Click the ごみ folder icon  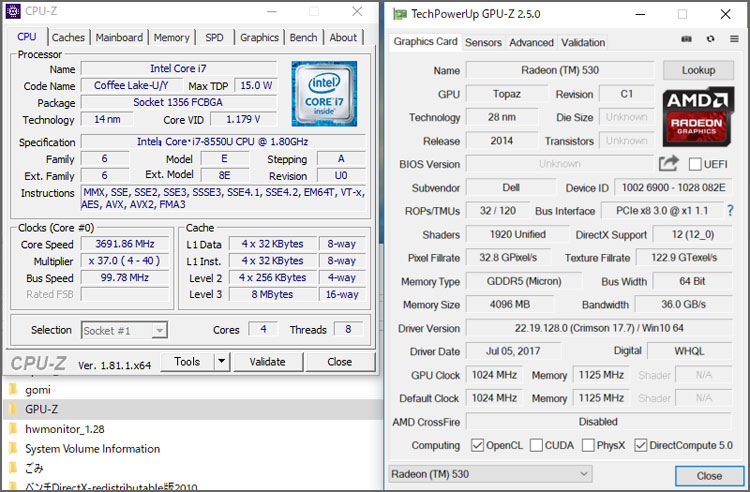[13, 468]
